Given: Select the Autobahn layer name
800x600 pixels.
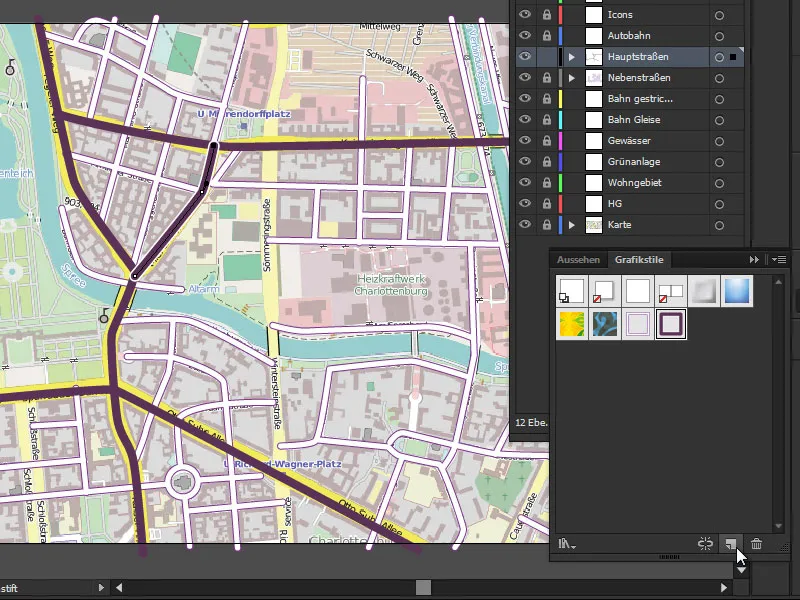Looking at the screenshot, I should 629,36.
